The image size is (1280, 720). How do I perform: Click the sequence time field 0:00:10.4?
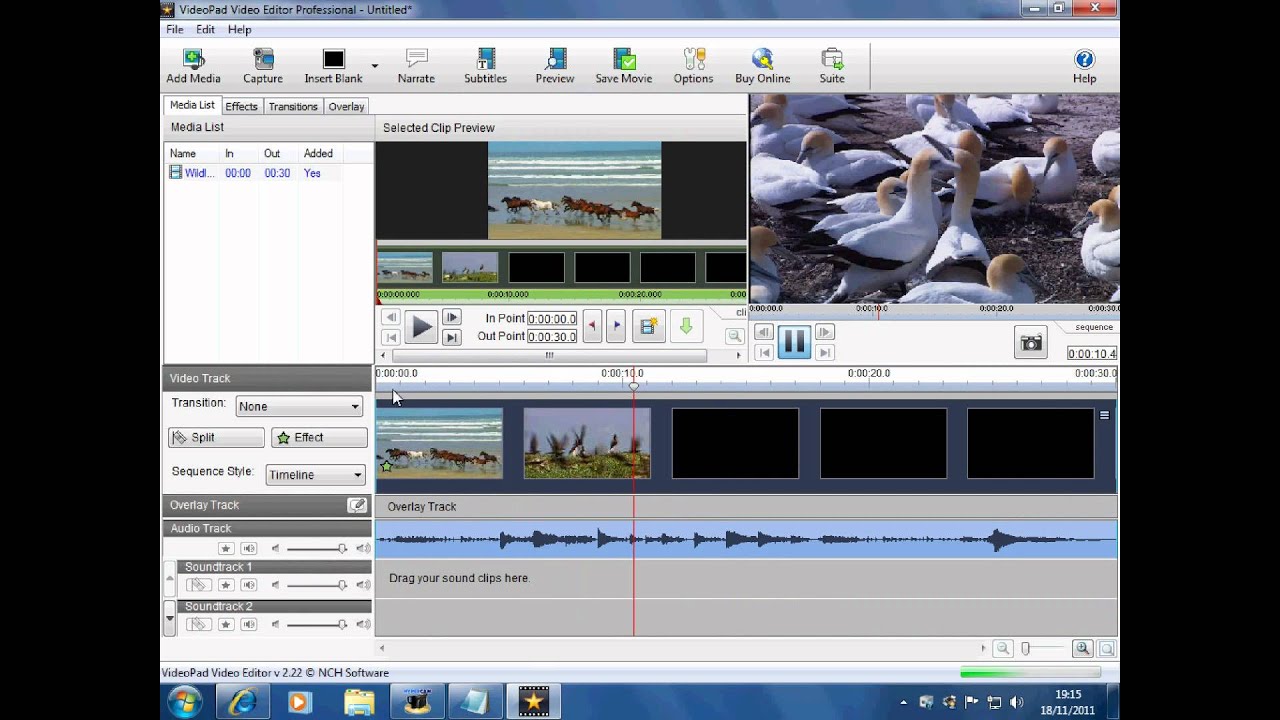coord(1092,353)
